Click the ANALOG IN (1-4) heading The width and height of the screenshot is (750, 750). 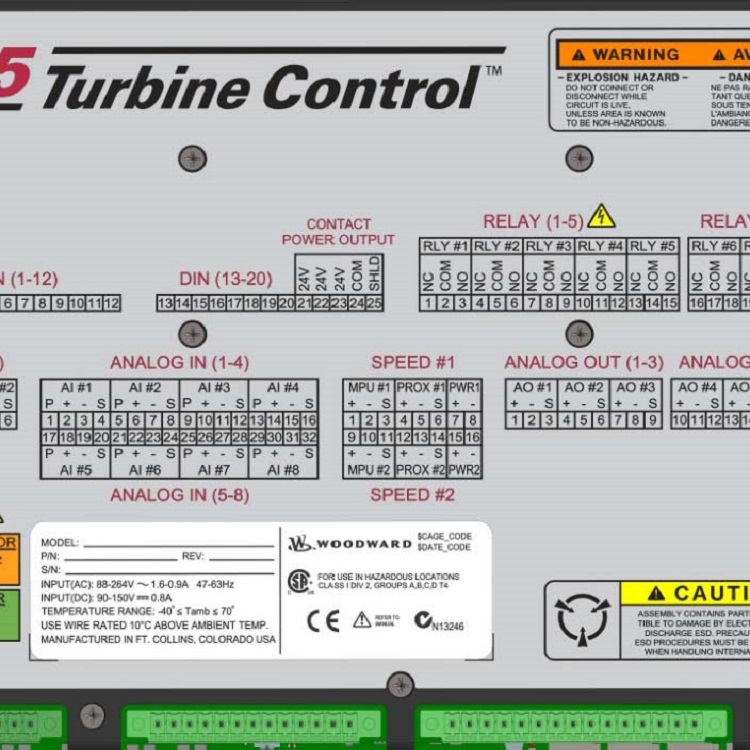(180, 363)
